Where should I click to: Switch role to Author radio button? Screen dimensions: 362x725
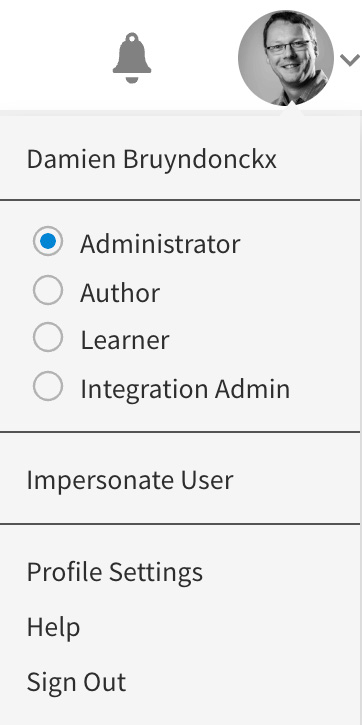coord(48,290)
